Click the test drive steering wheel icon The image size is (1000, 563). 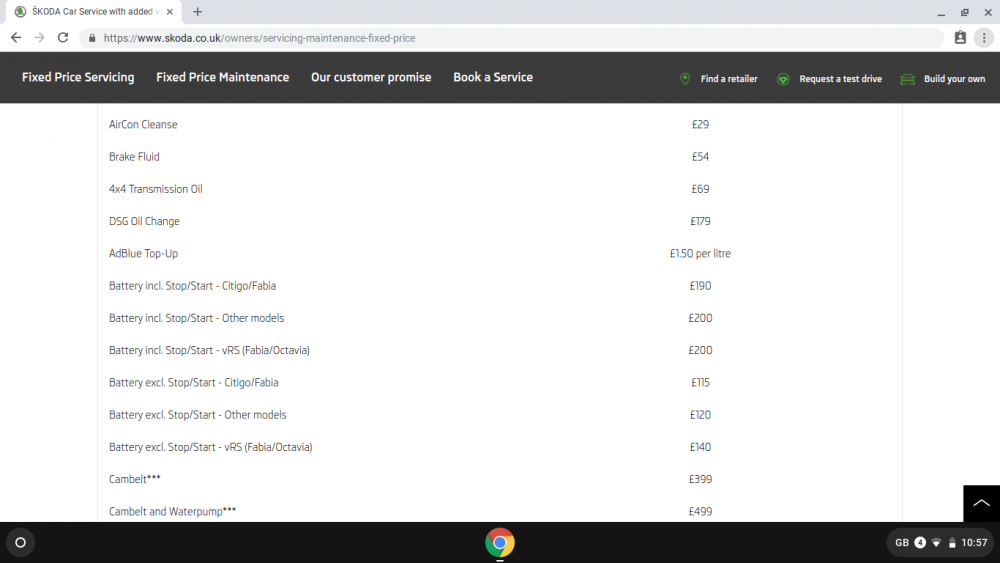[783, 79]
